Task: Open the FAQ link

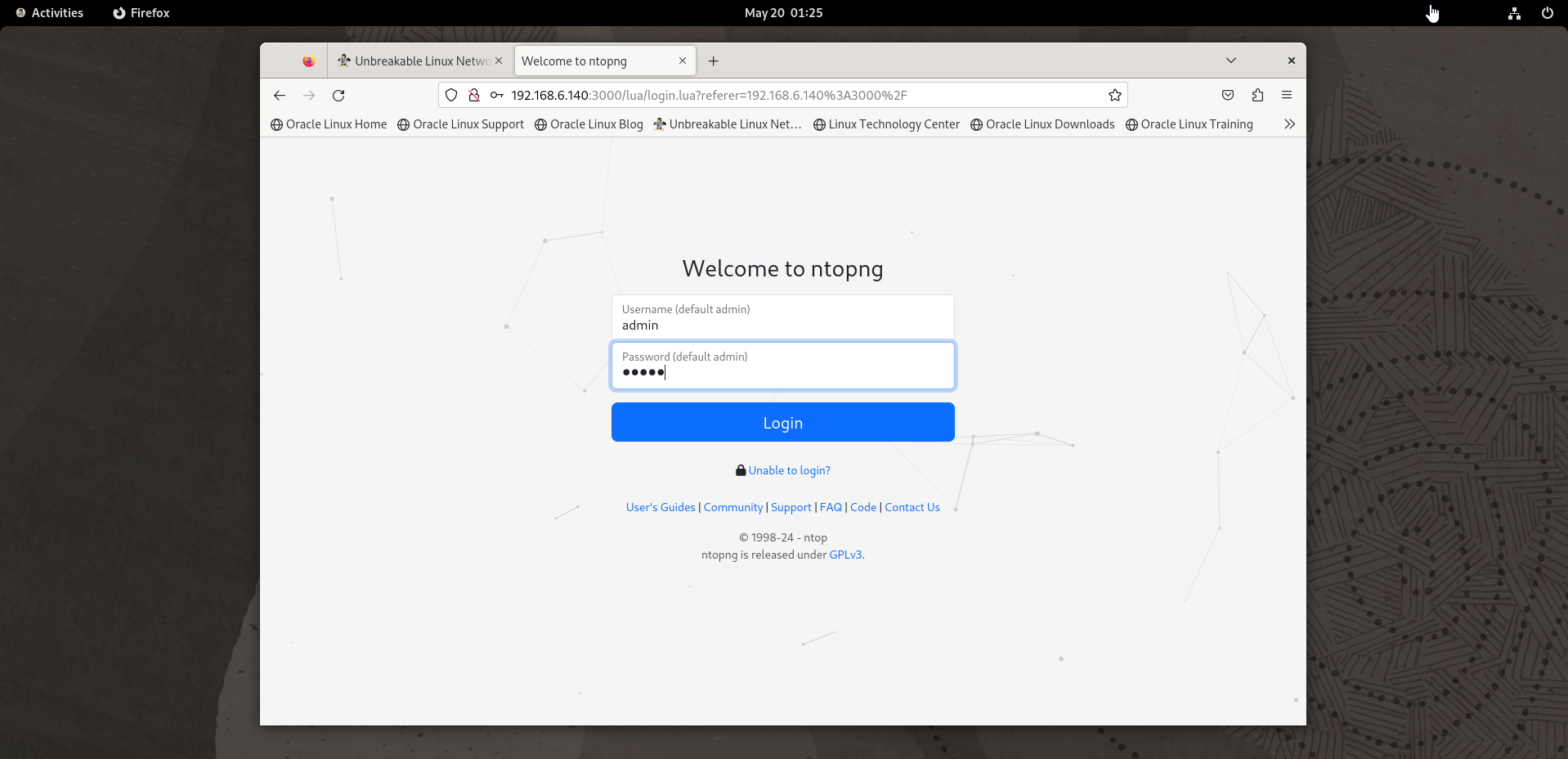Action: 831,508
